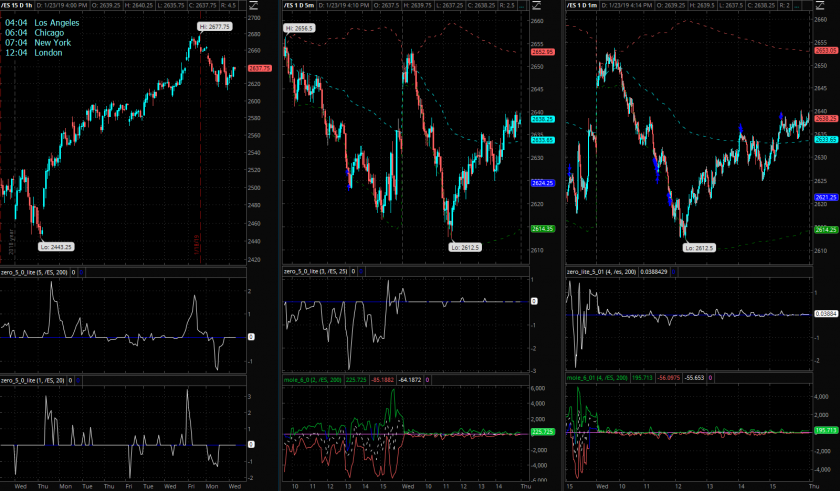Click the Hi: 2656.5 bubble on middle chart
The height and width of the screenshot is (491, 840).
point(300,28)
